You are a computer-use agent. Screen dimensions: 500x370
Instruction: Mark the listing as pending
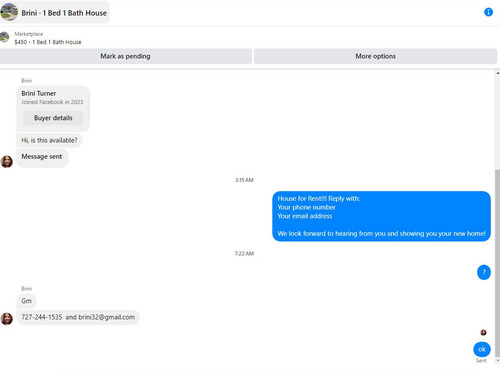tap(125, 56)
